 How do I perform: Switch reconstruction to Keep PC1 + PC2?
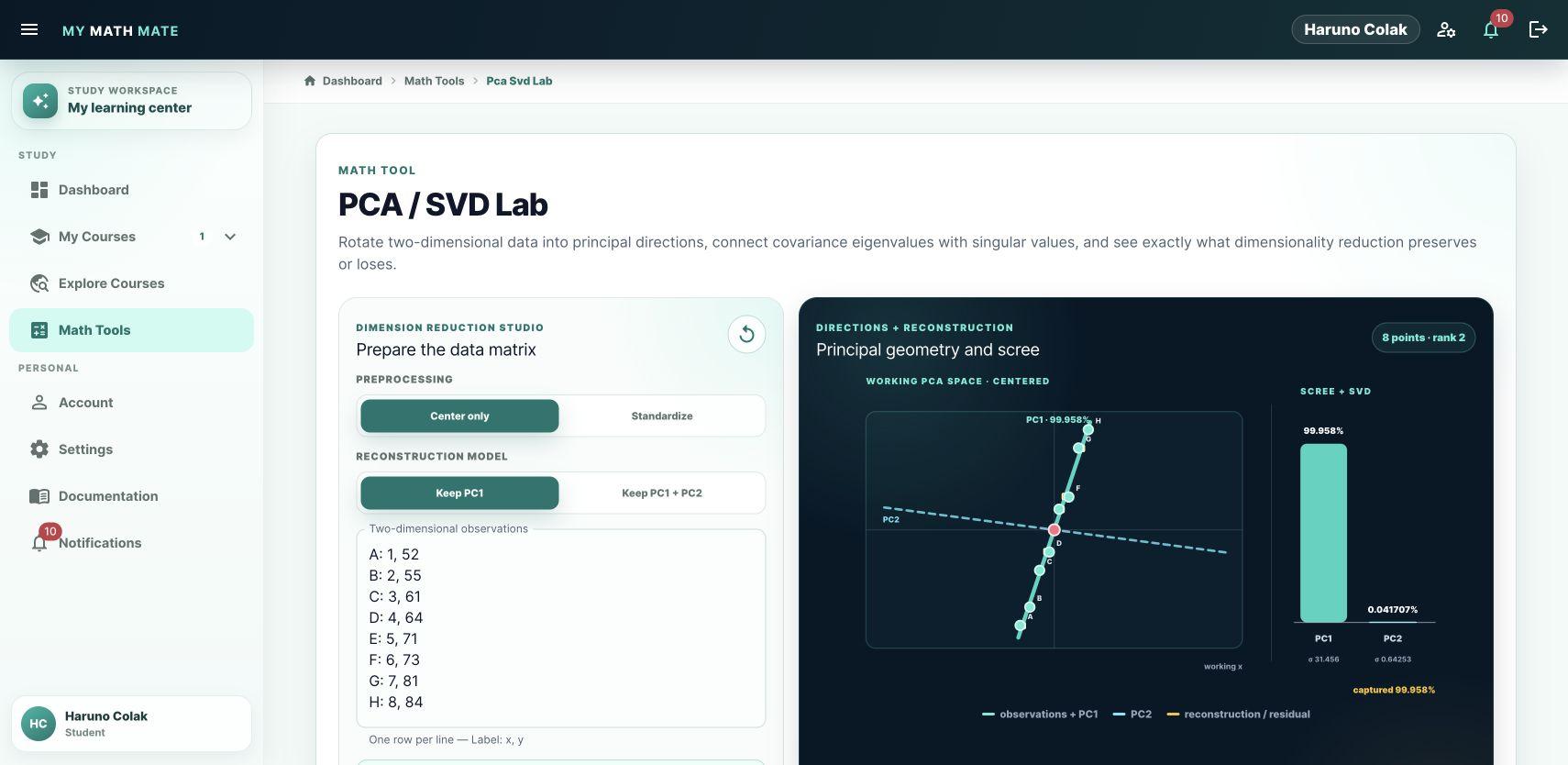tap(662, 493)
